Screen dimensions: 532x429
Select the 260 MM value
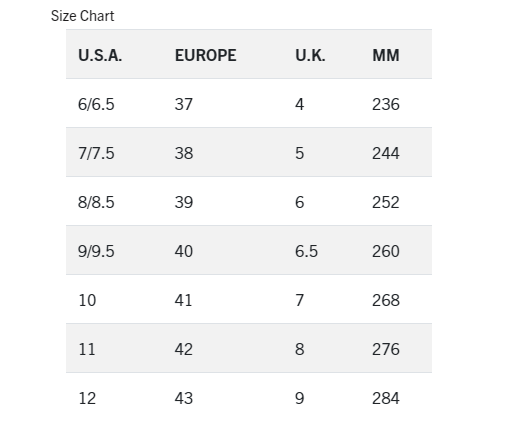click(x=386, y=251)
